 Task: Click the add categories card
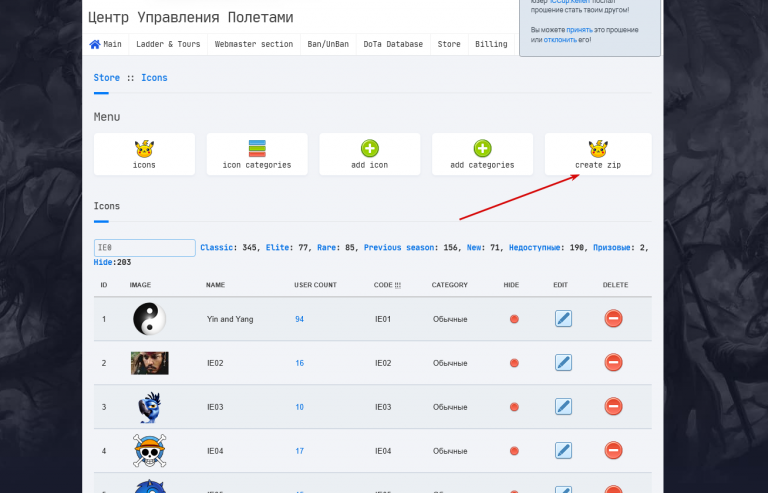click(x=482, y=154)
